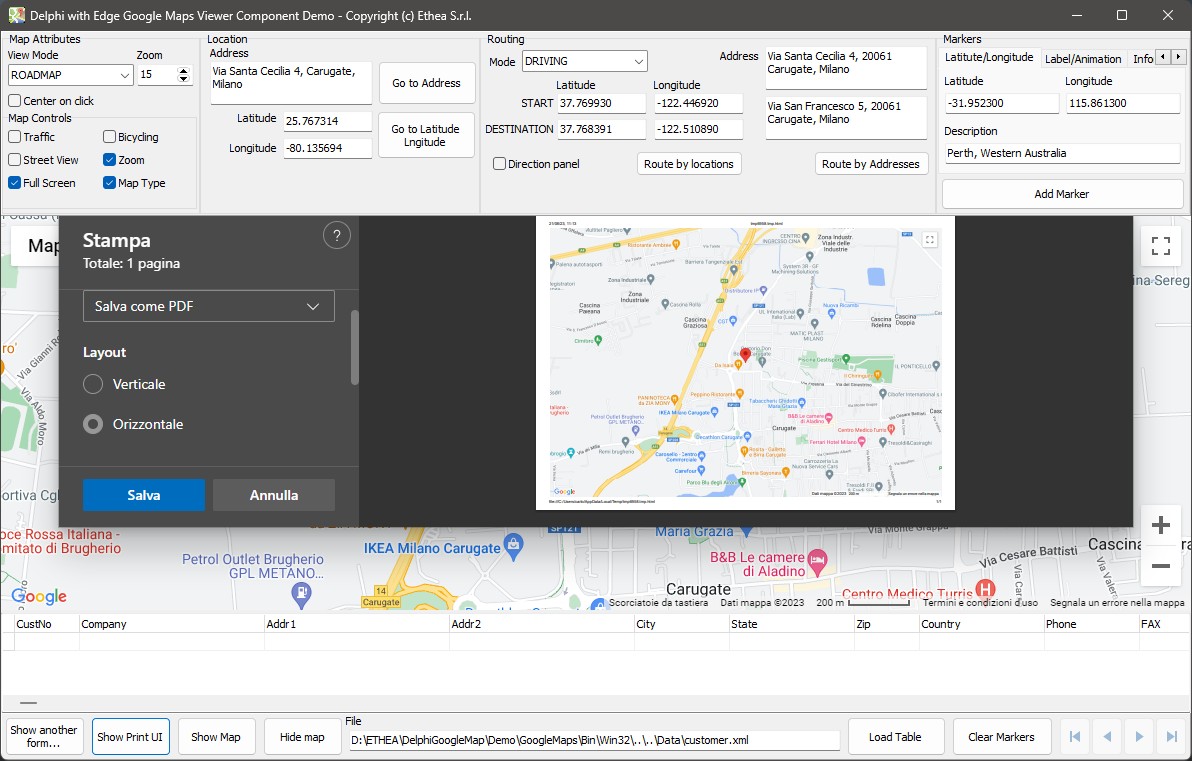This screenshot has width=1192, height=761.
Task: Open Termini e condizioni d'uso link
Action: [x=980, y=602]
